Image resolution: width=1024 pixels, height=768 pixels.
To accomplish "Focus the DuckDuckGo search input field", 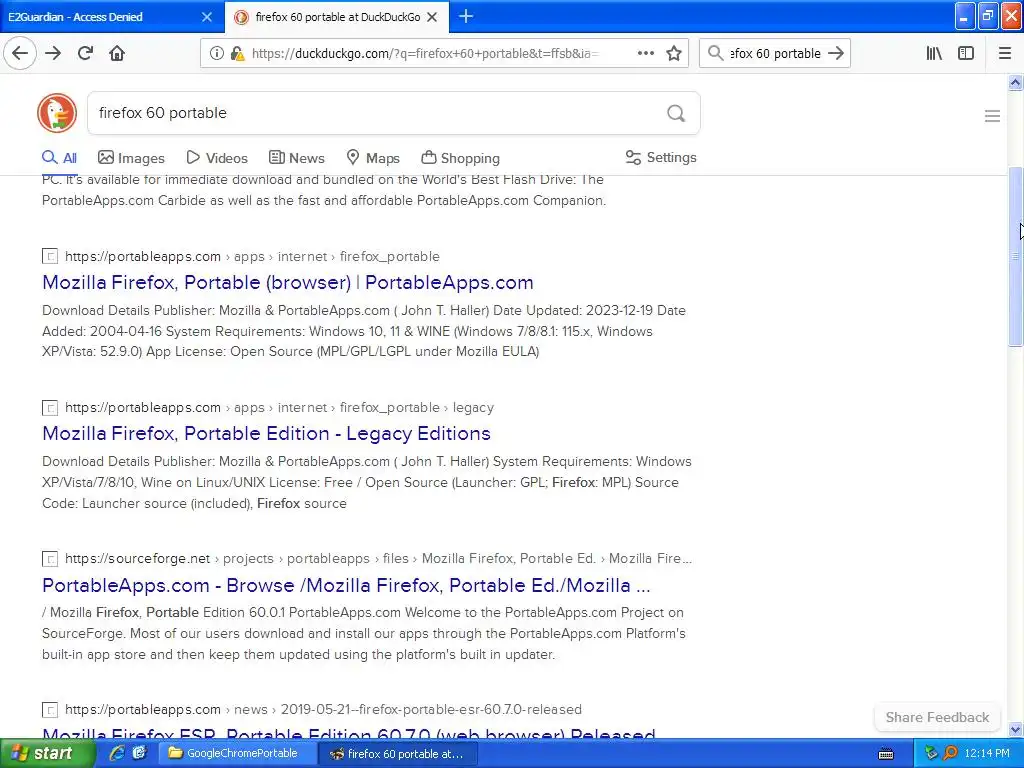I will click(379, 113).
